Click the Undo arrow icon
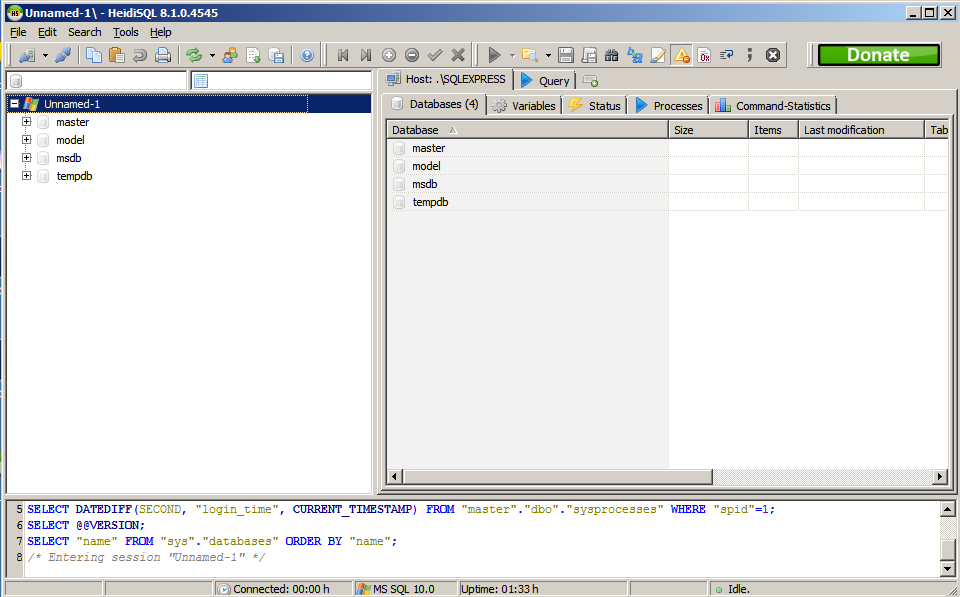This screenshot has width=960, height=597. pos(140,56)
